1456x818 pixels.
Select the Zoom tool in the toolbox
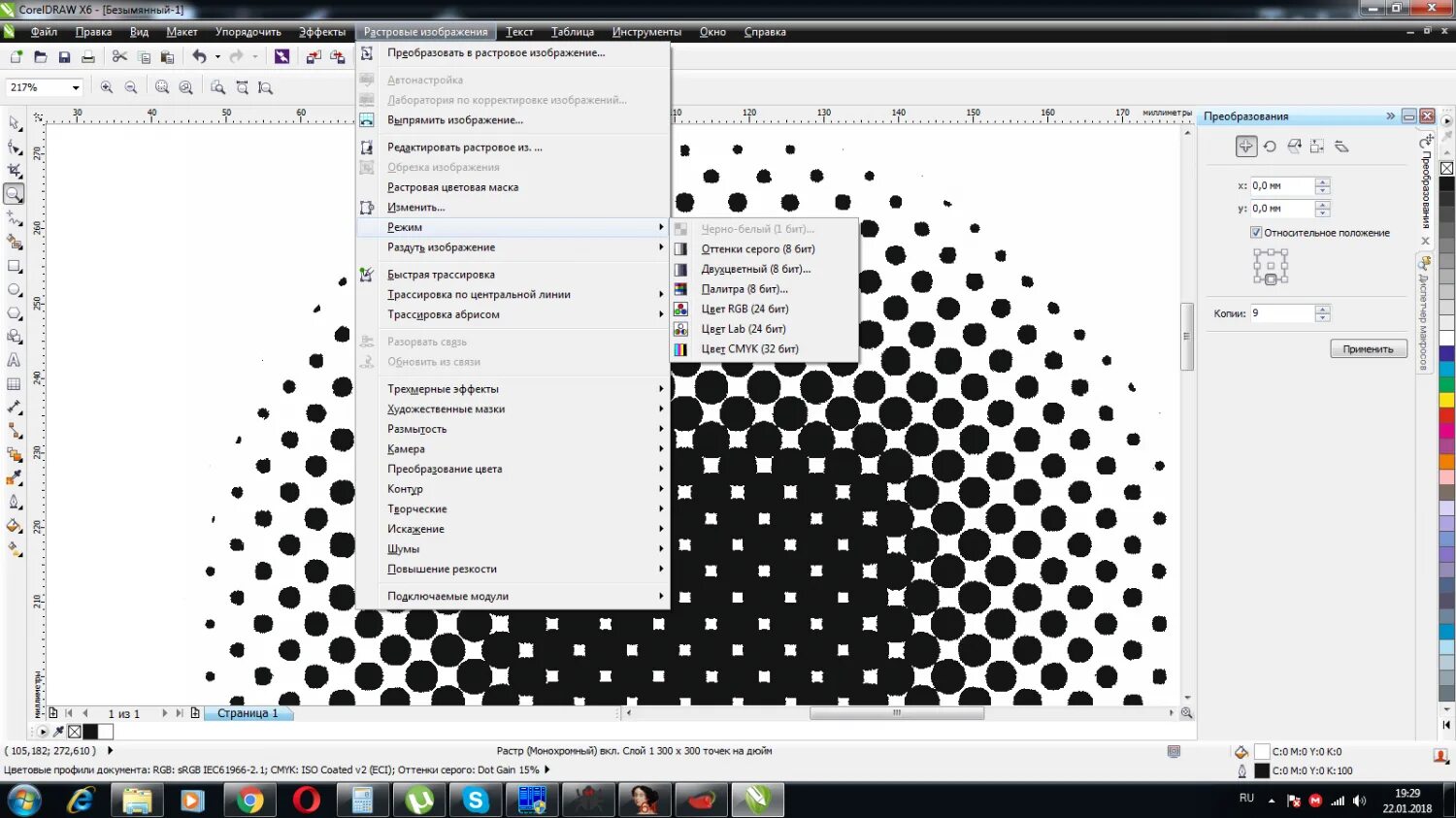(x=14, y=194)
